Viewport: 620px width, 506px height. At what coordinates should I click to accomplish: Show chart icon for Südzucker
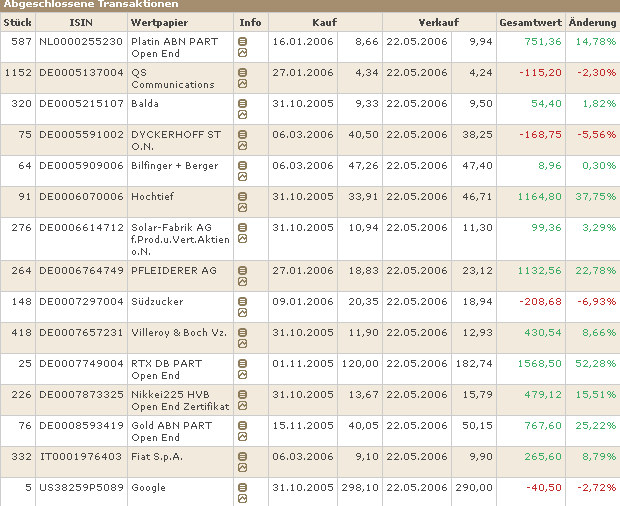pos(242,313)
